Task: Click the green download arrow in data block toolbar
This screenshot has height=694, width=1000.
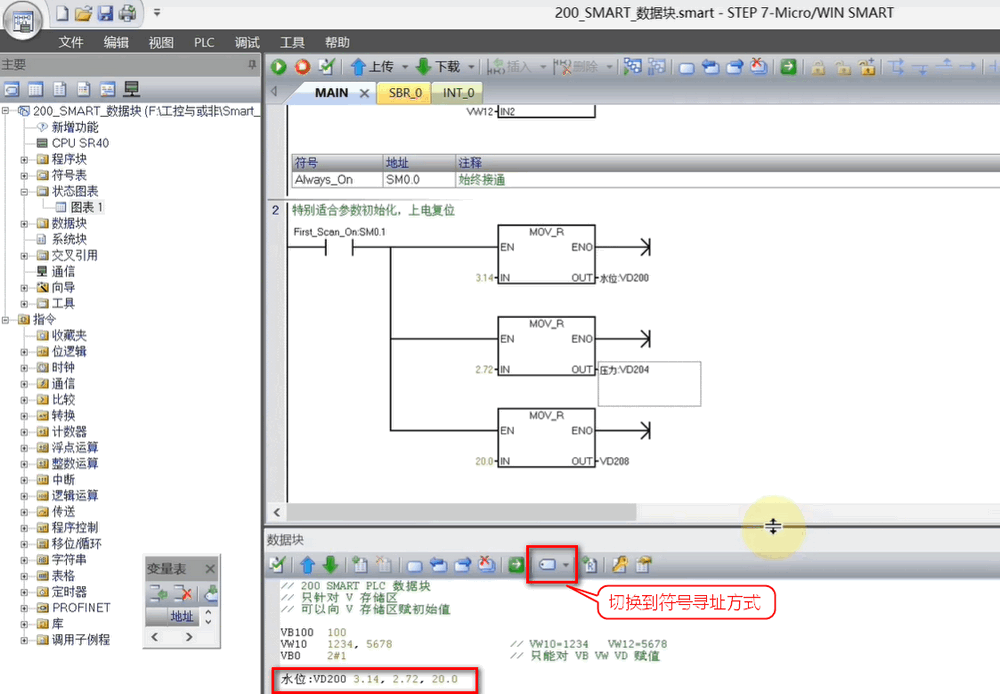Action: [329, 564]
